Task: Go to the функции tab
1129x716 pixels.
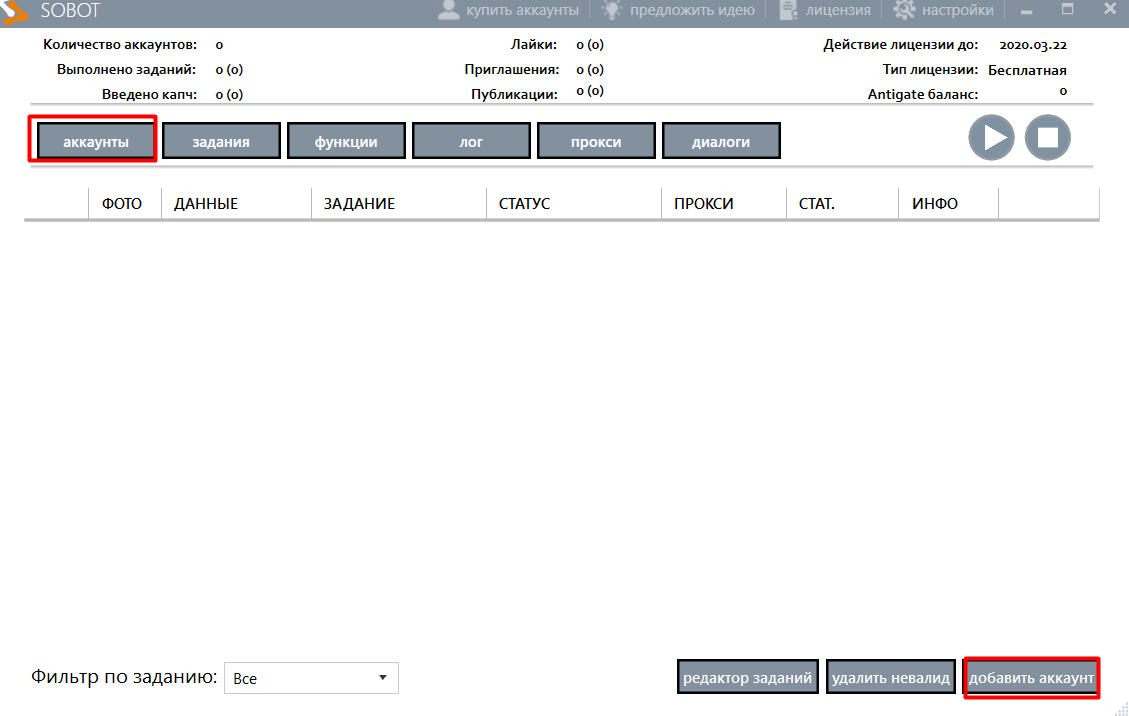Action: (346, 142)
